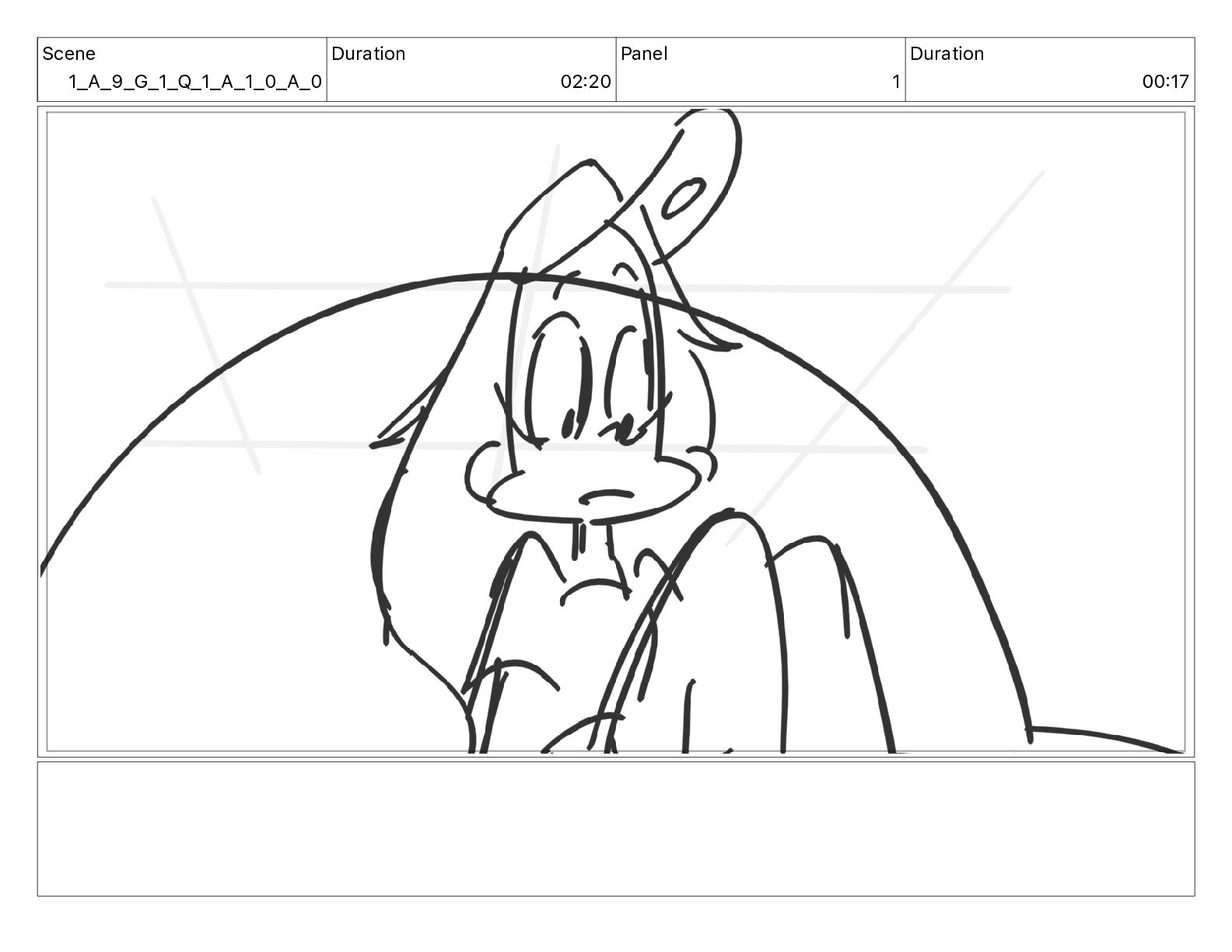
Task: Click the Duration label next to Scene
Action: click(x=369, y=54)
